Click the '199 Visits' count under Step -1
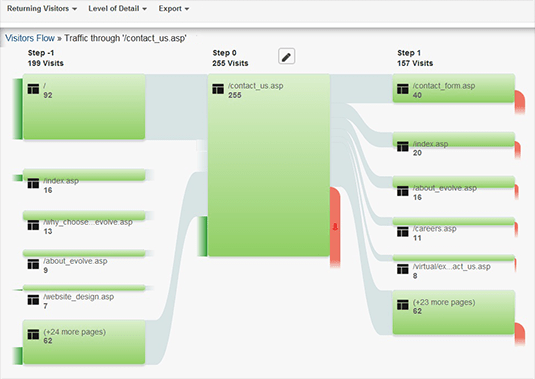The width and height of the screenshot is (535, 379). [46, 63]
